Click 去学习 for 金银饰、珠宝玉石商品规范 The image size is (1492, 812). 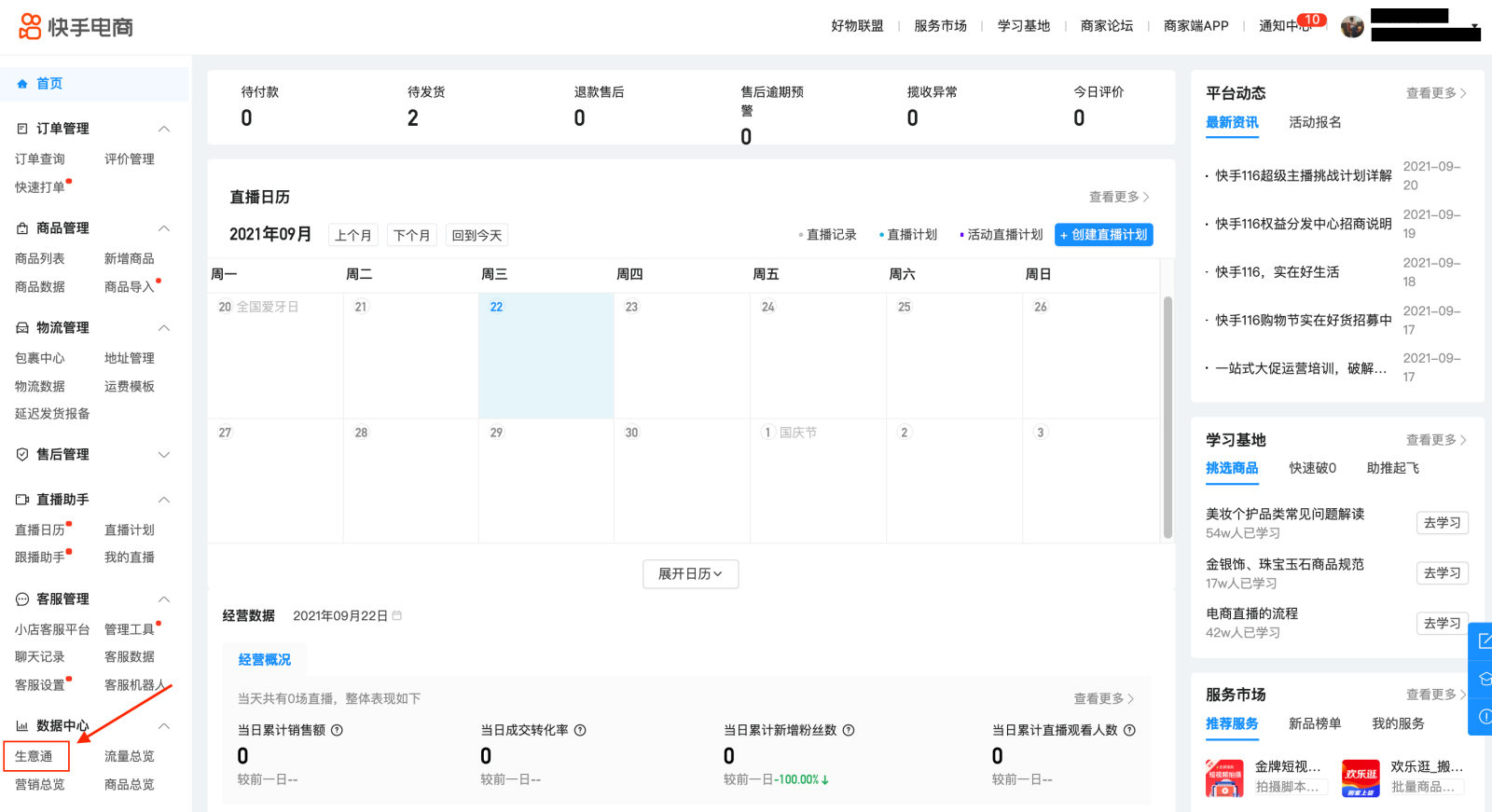pos(1442,573)
